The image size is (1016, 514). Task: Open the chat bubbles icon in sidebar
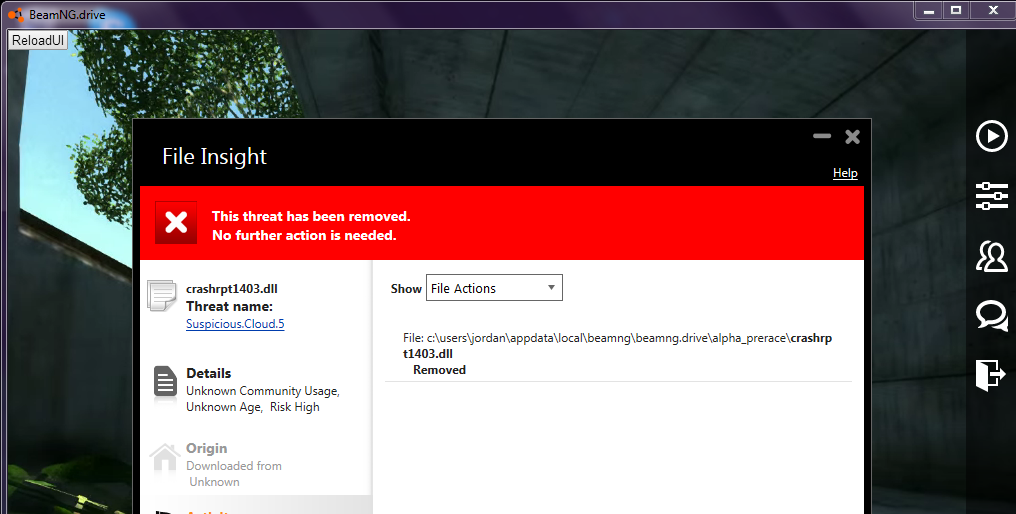tap(992, 316)
